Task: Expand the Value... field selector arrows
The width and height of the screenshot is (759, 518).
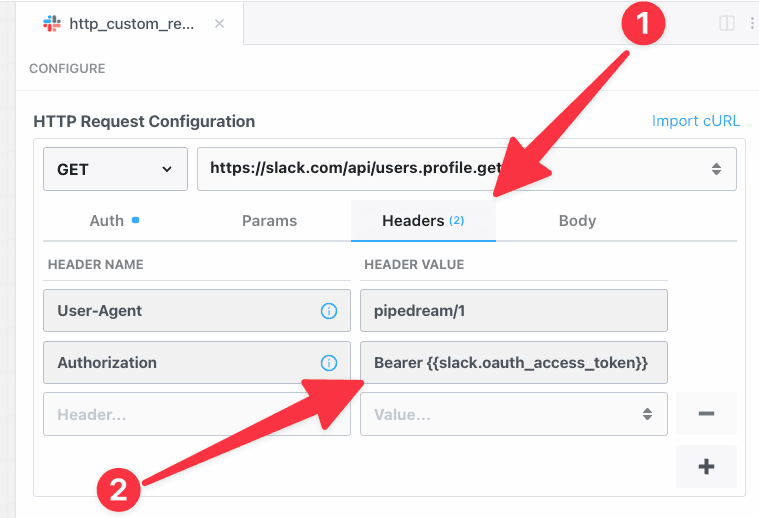Action: [x=647, y=414]
